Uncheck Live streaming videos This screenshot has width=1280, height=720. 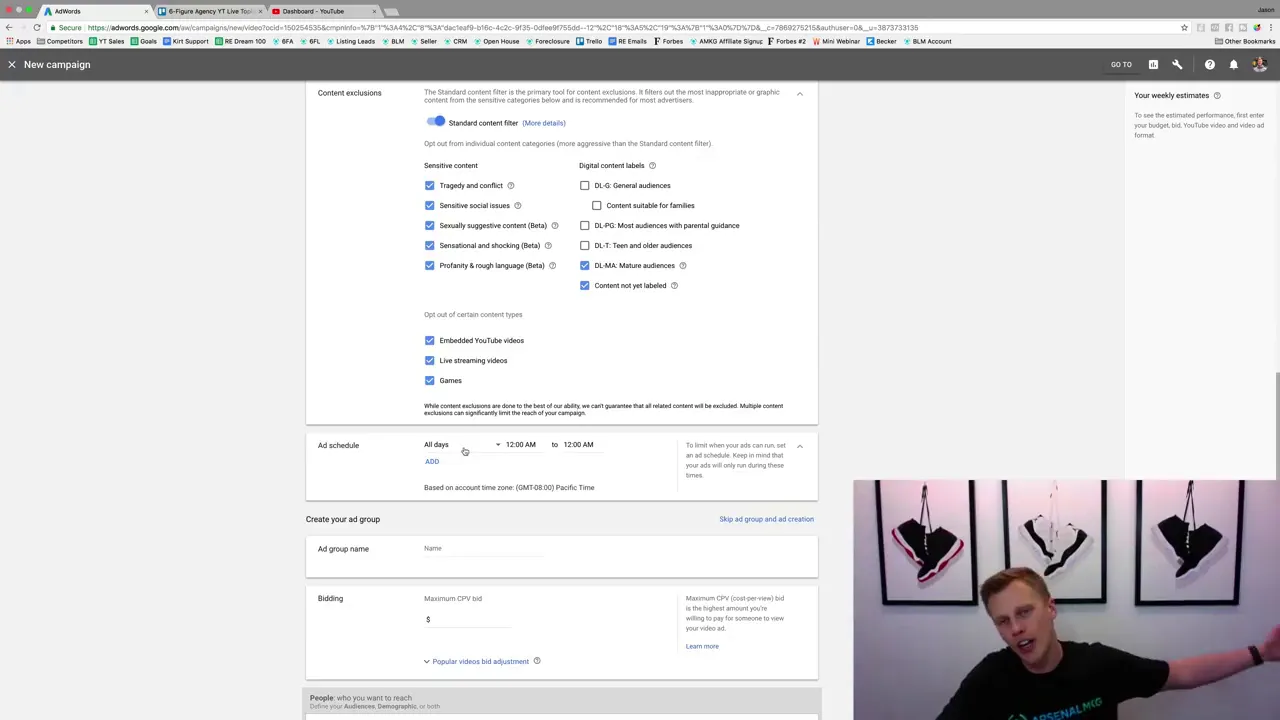[430, 360]
